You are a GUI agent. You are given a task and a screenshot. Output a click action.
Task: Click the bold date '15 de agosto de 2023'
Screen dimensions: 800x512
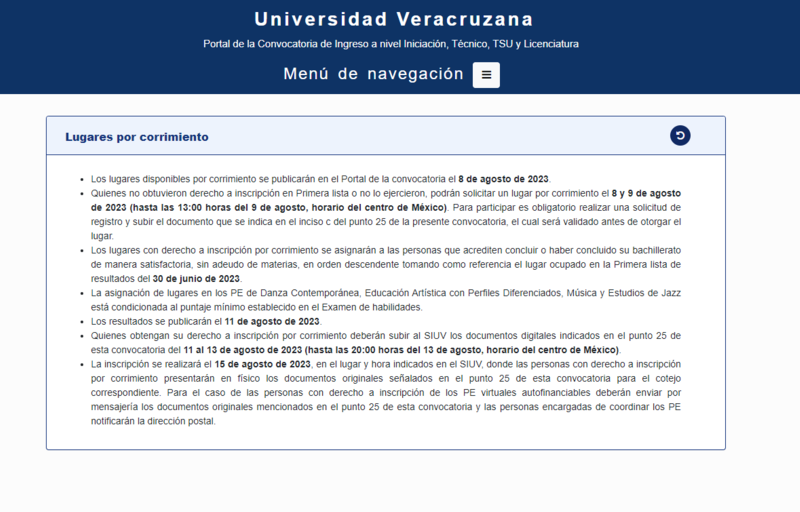(262, 365)
